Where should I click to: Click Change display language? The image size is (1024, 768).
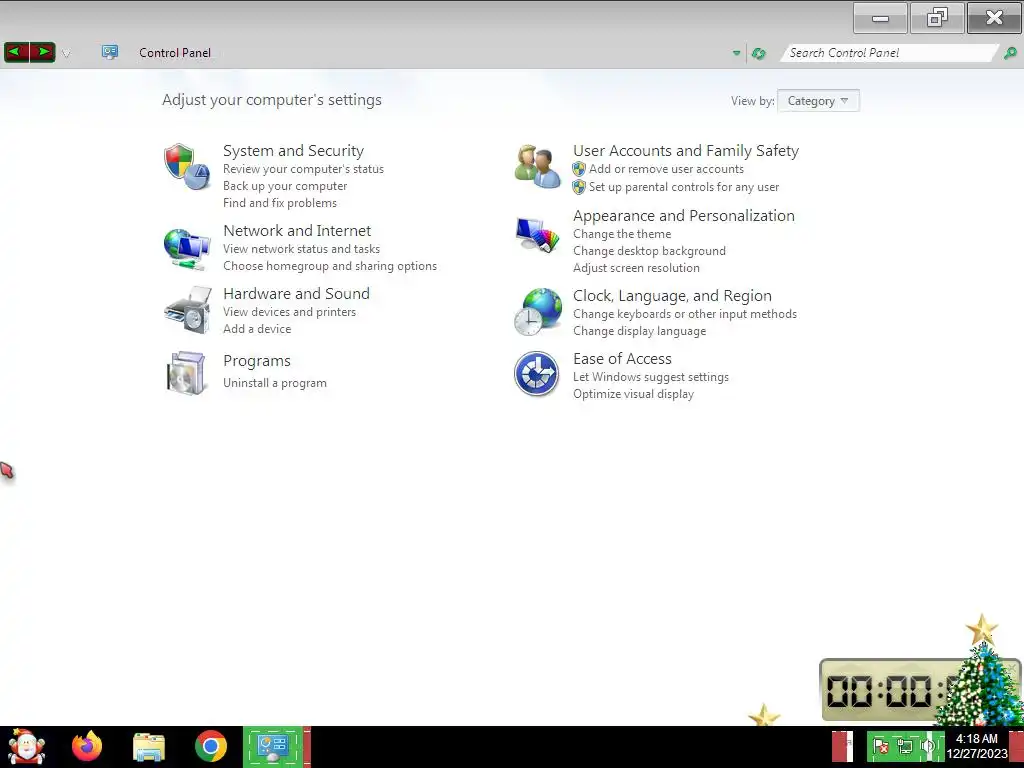[x=639, y=331]
